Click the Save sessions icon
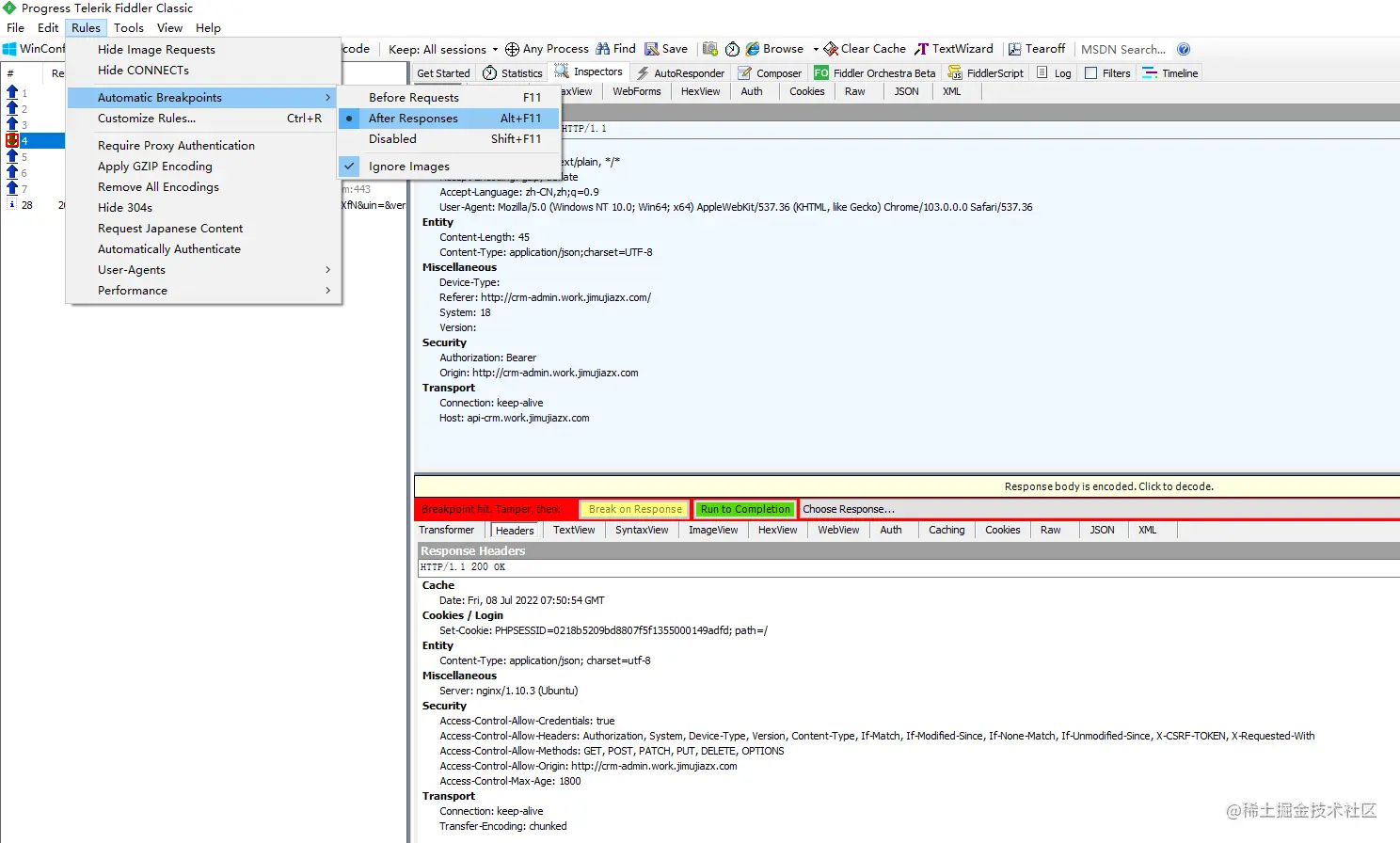The height and width of the screenshot is (843, 1400). [651, 49]
